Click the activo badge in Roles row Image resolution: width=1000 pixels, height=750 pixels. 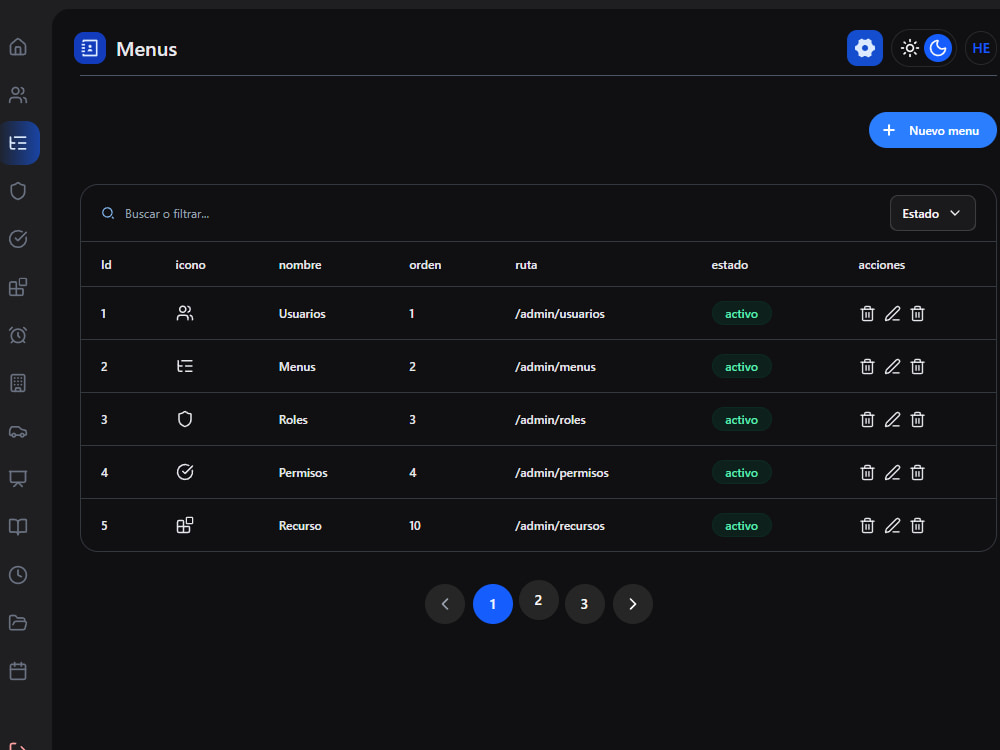[x=742, y=420]
